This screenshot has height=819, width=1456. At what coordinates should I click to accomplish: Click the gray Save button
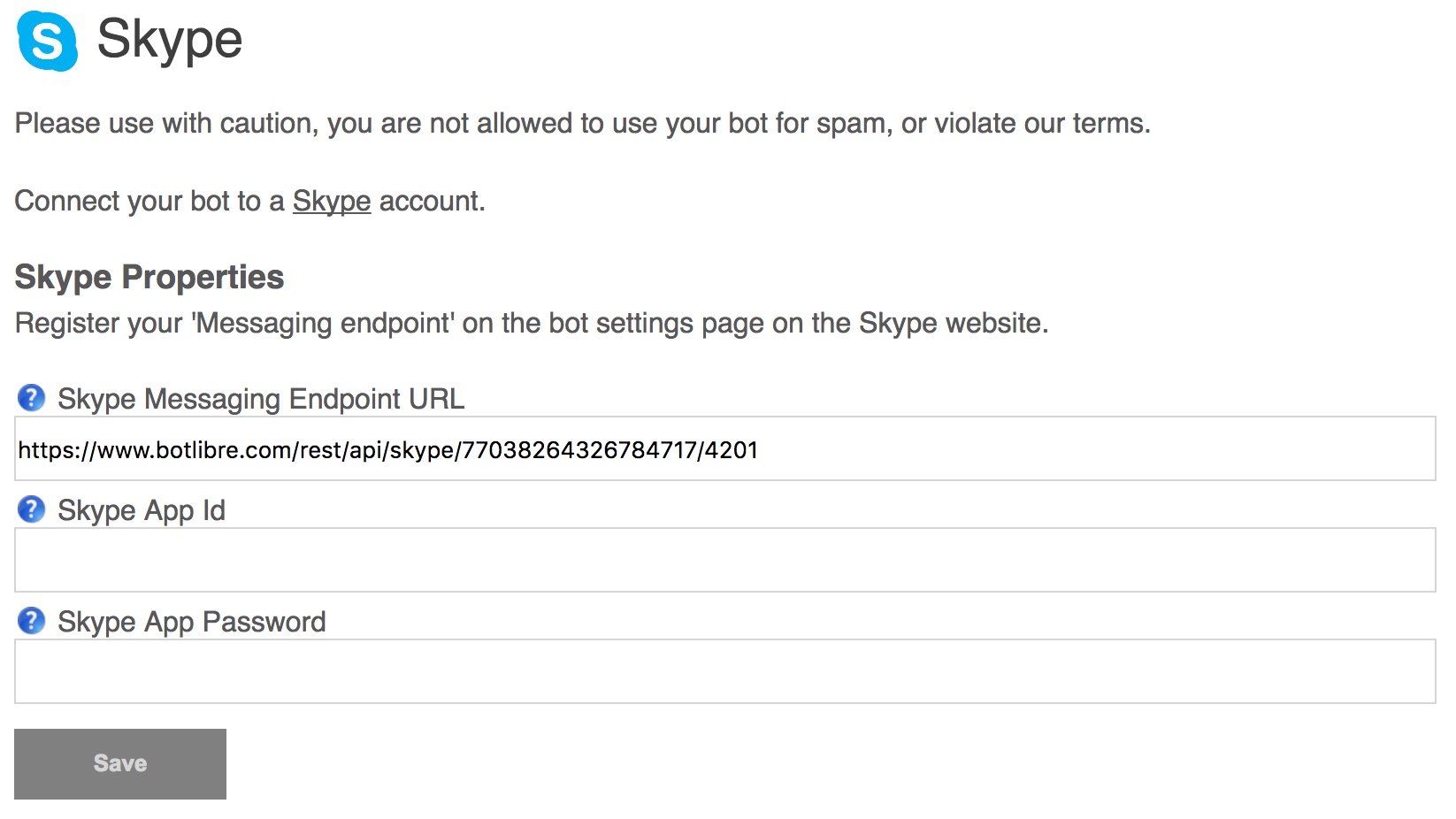point(120,763)
